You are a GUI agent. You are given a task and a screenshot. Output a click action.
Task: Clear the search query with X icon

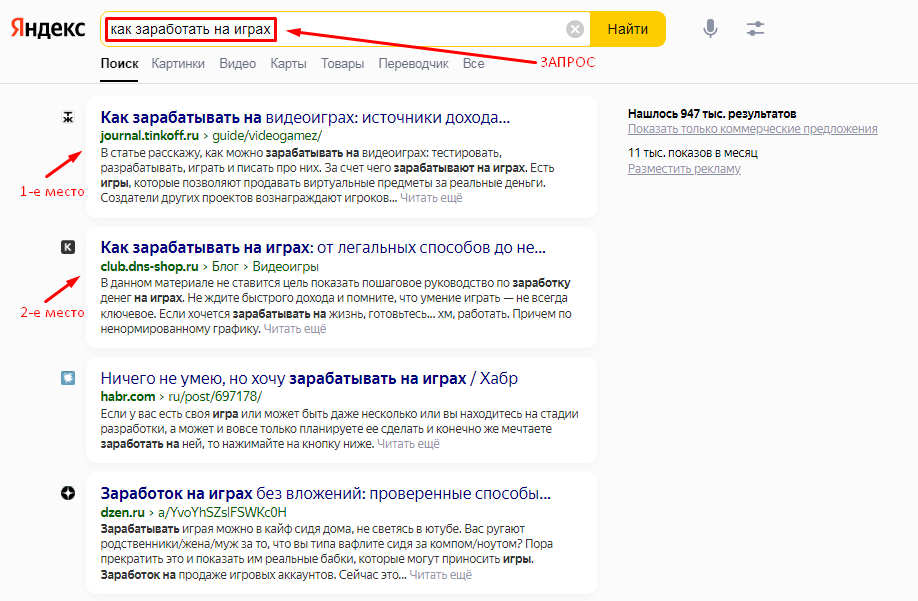point(574,30)
